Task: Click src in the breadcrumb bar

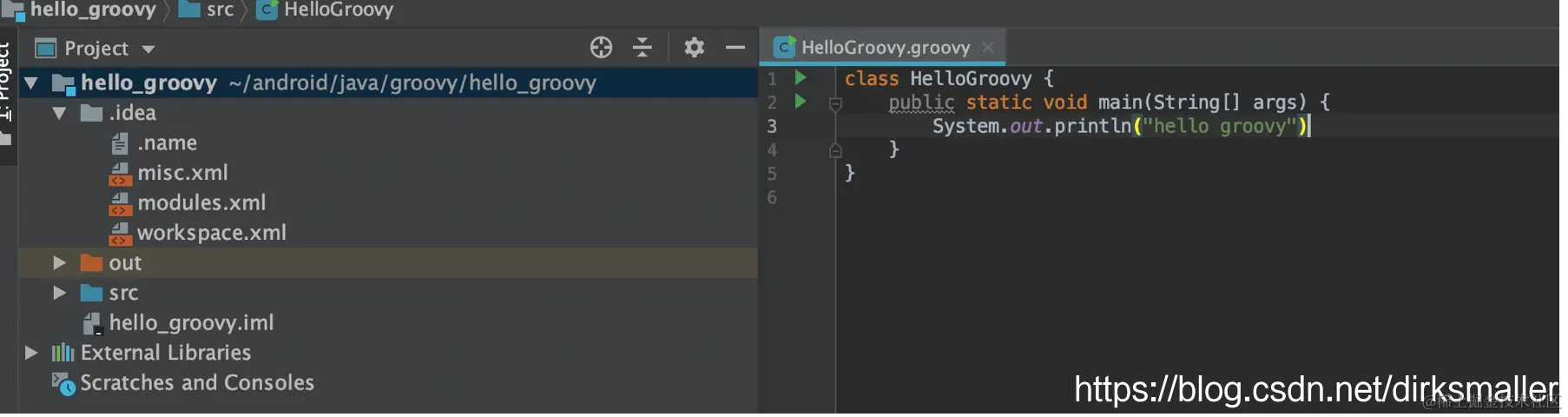Action: pos(221,10)
